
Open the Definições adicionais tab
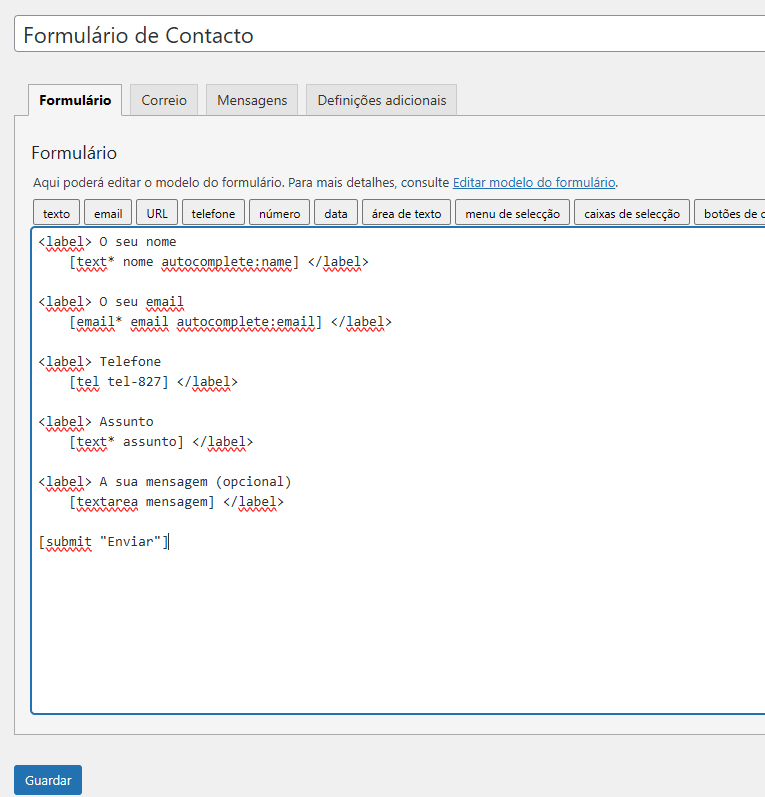tap(382, 100)
